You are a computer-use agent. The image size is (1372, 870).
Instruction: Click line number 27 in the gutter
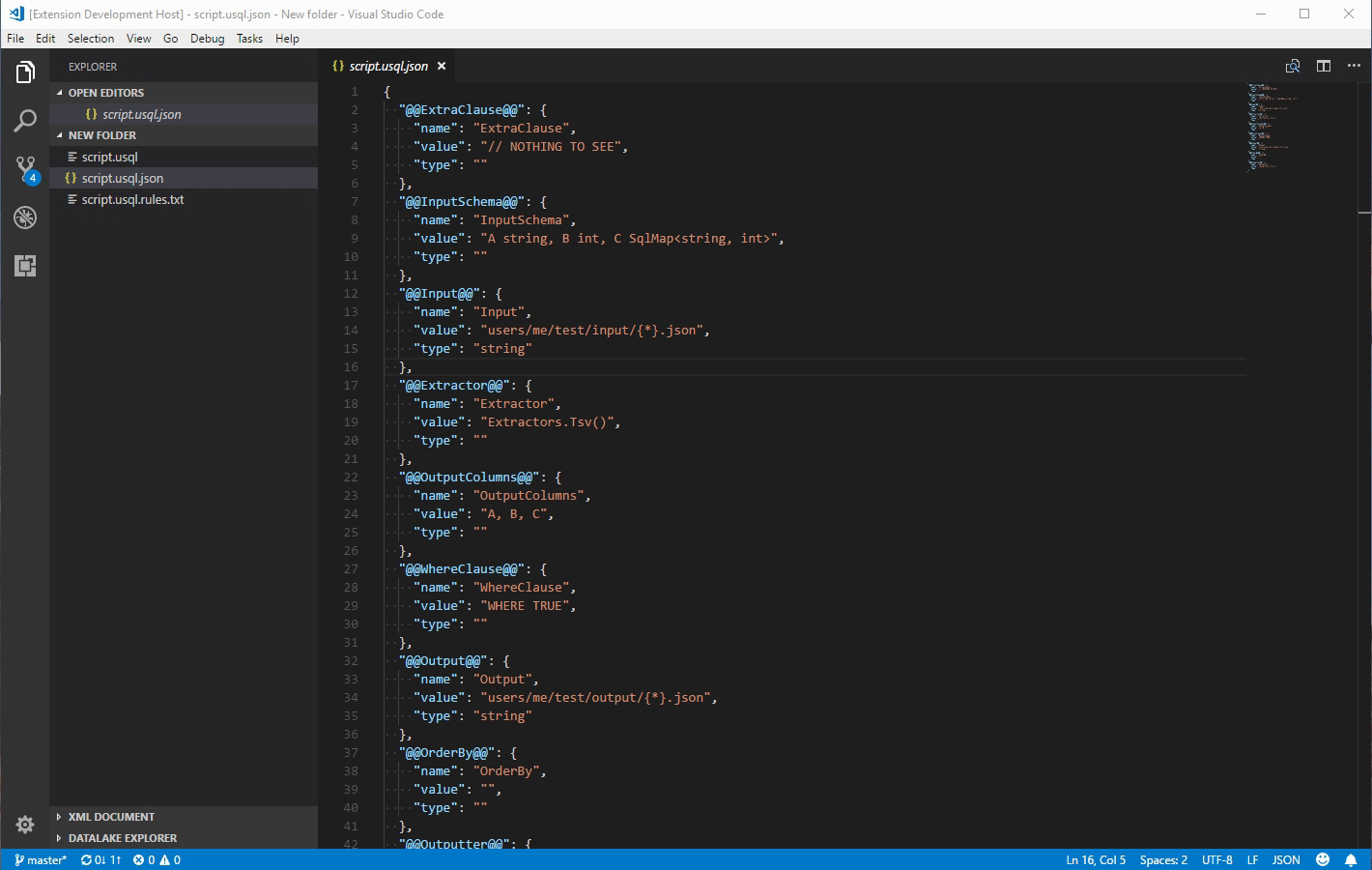351,569
